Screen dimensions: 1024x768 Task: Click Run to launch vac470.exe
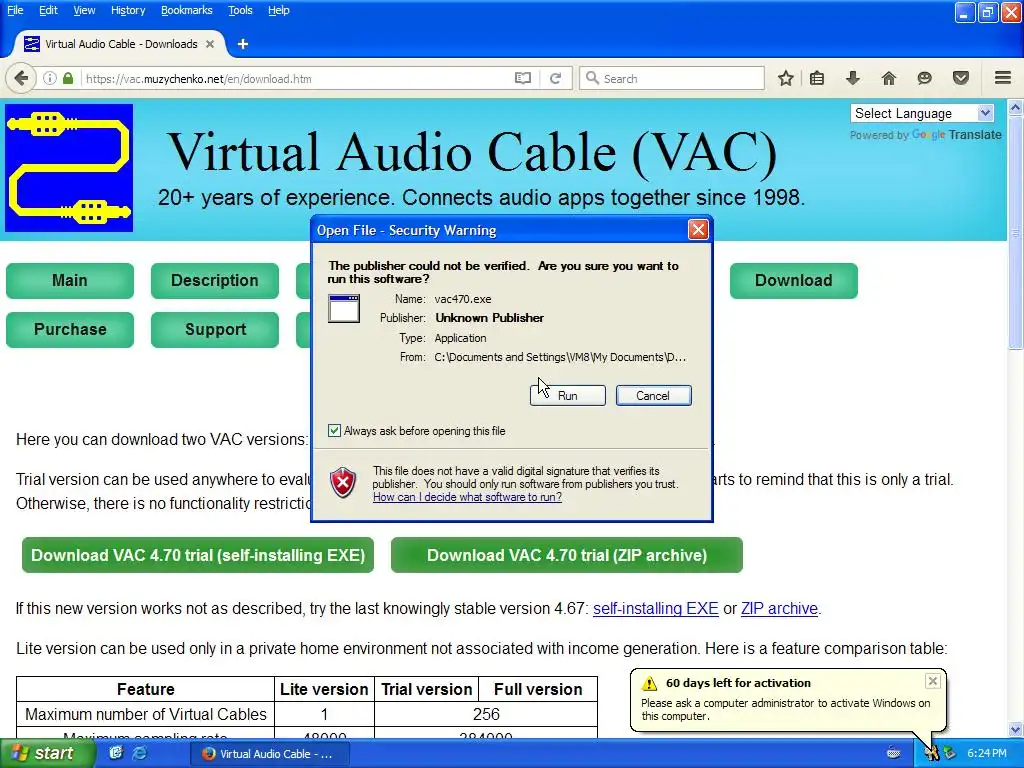[x=568, y=395]
